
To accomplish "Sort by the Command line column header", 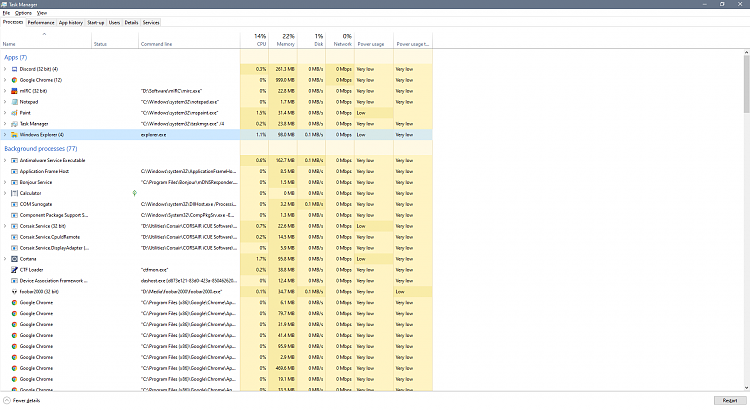I will pyautogui.click(x=189, y=40).
